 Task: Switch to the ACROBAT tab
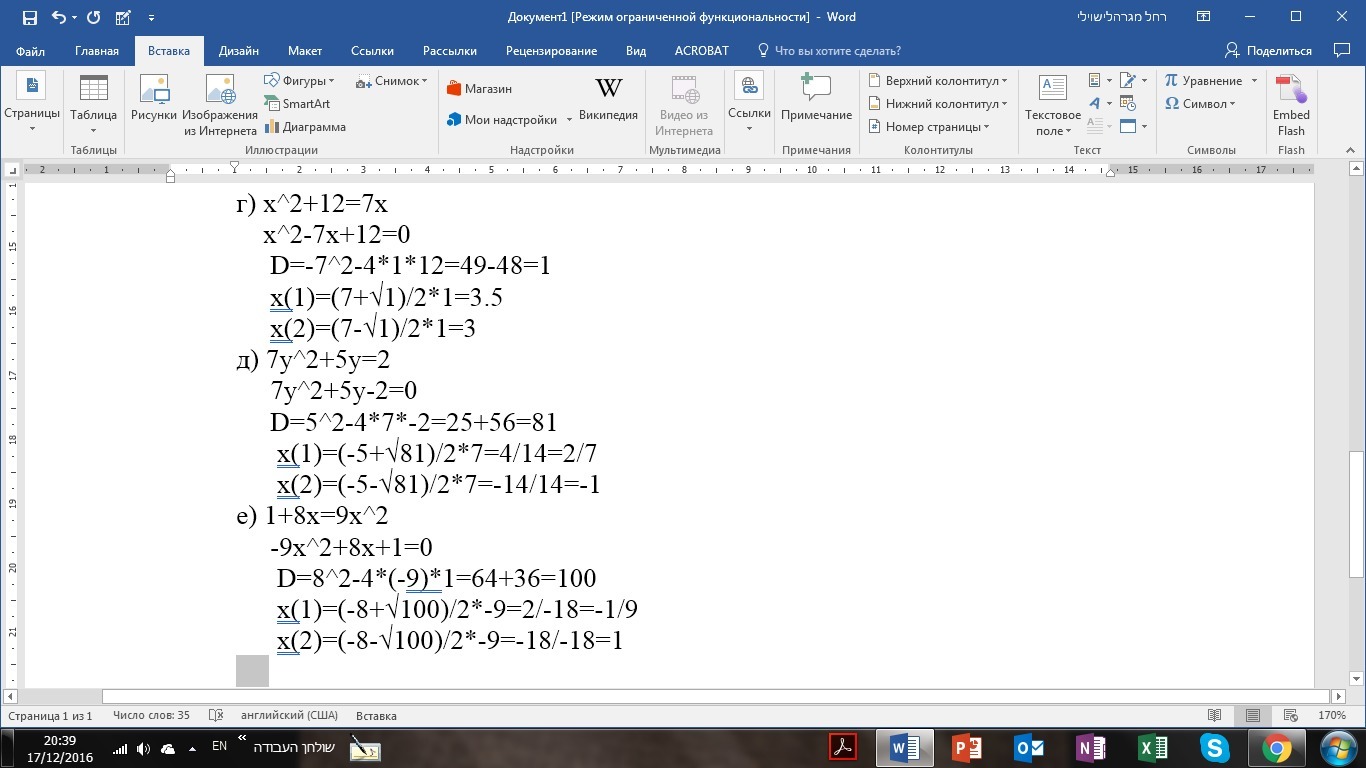[x=702, y=51]
